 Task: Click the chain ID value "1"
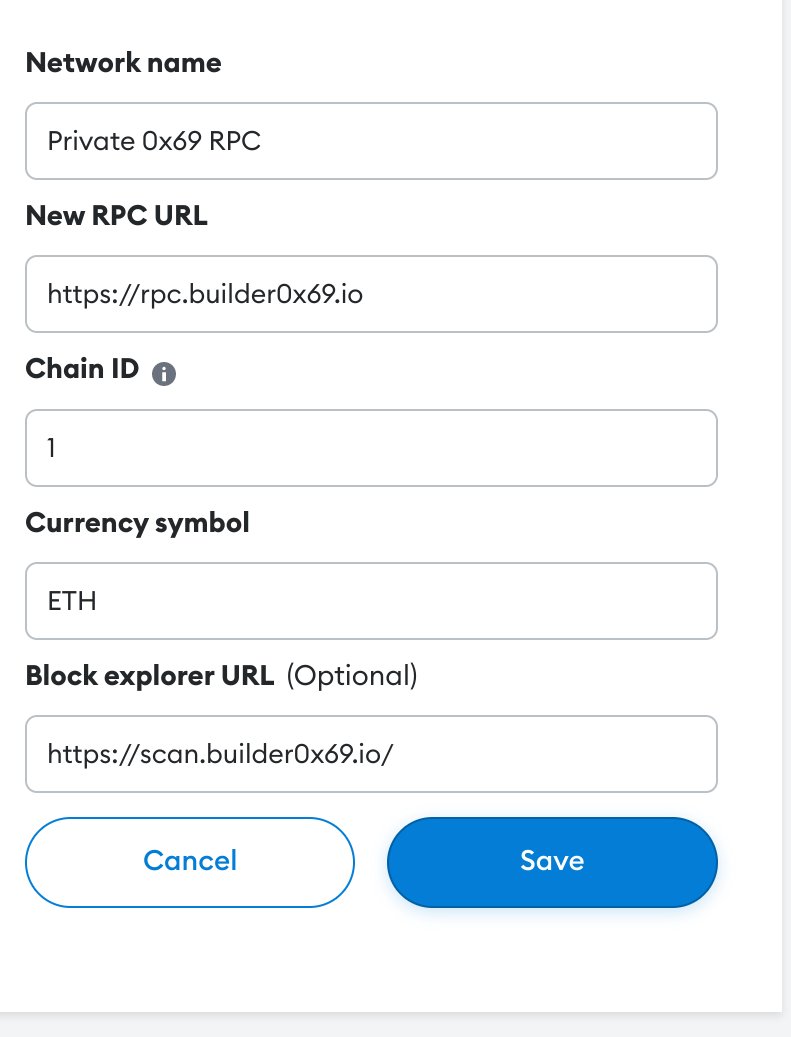coord(51,448)
